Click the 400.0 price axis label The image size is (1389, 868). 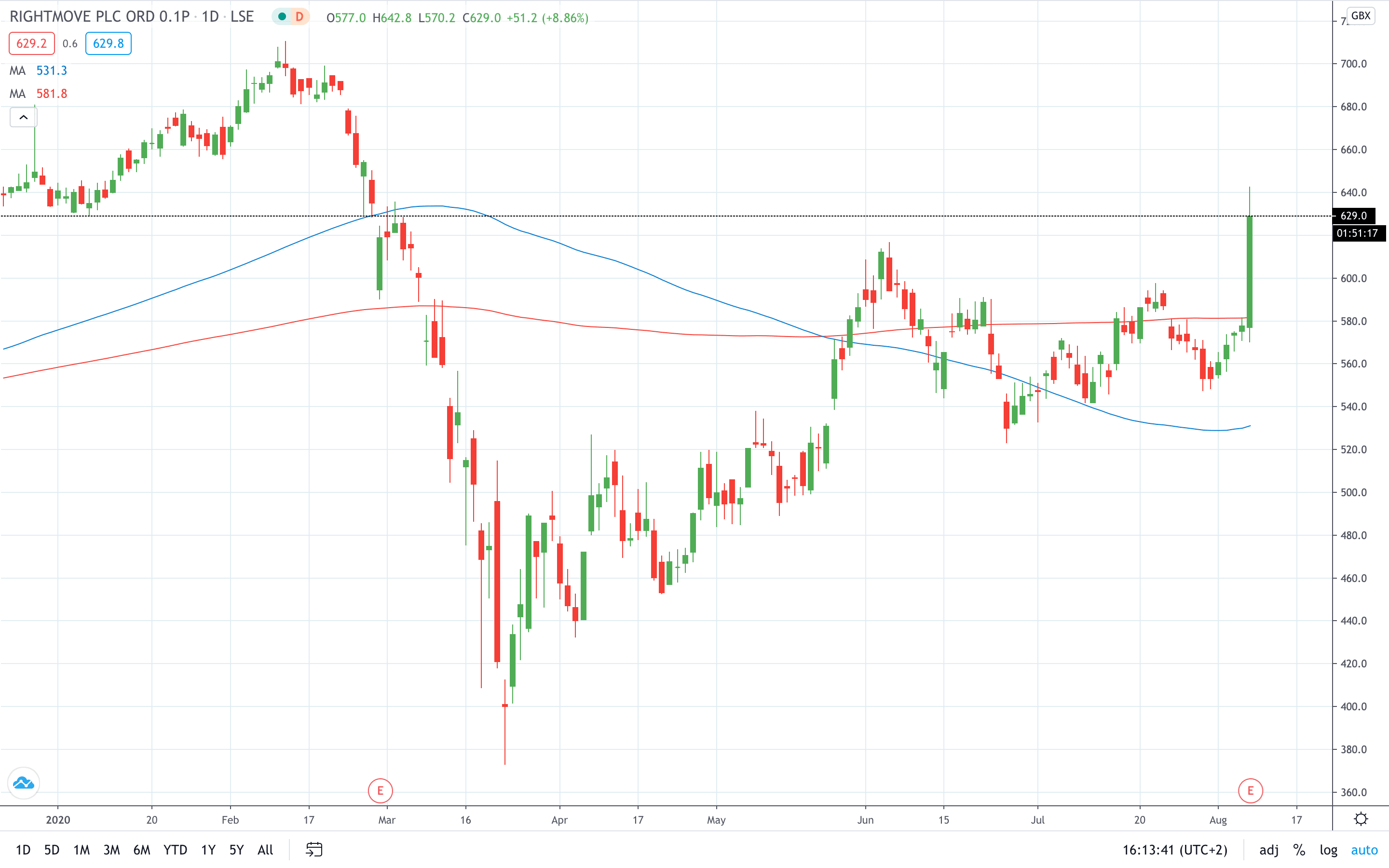1353,706
